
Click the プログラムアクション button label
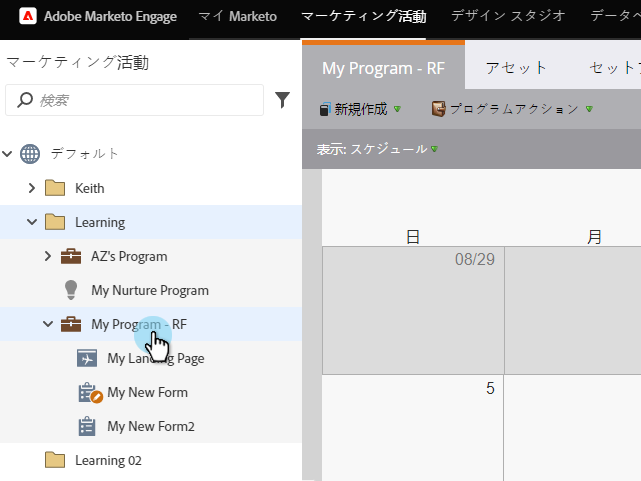pos(514,109)
